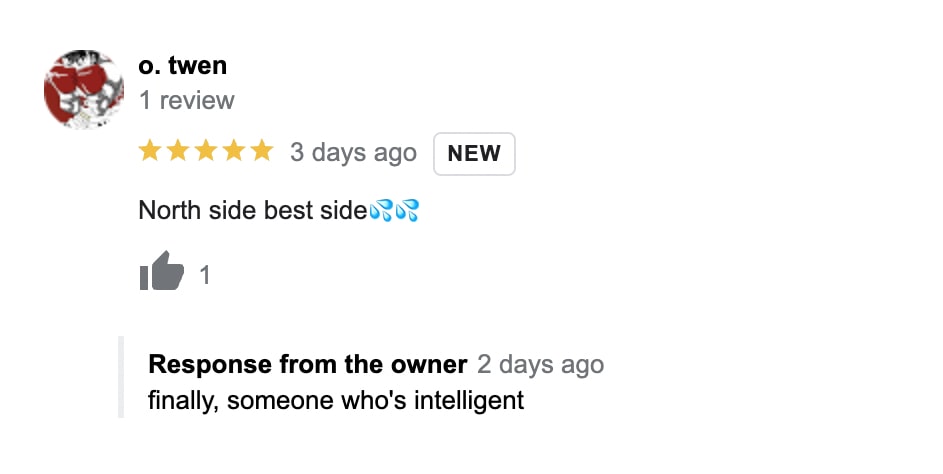This screenshot has height=474, width=943.
Task: Click the owner's reply text
Action: (335, 400)
